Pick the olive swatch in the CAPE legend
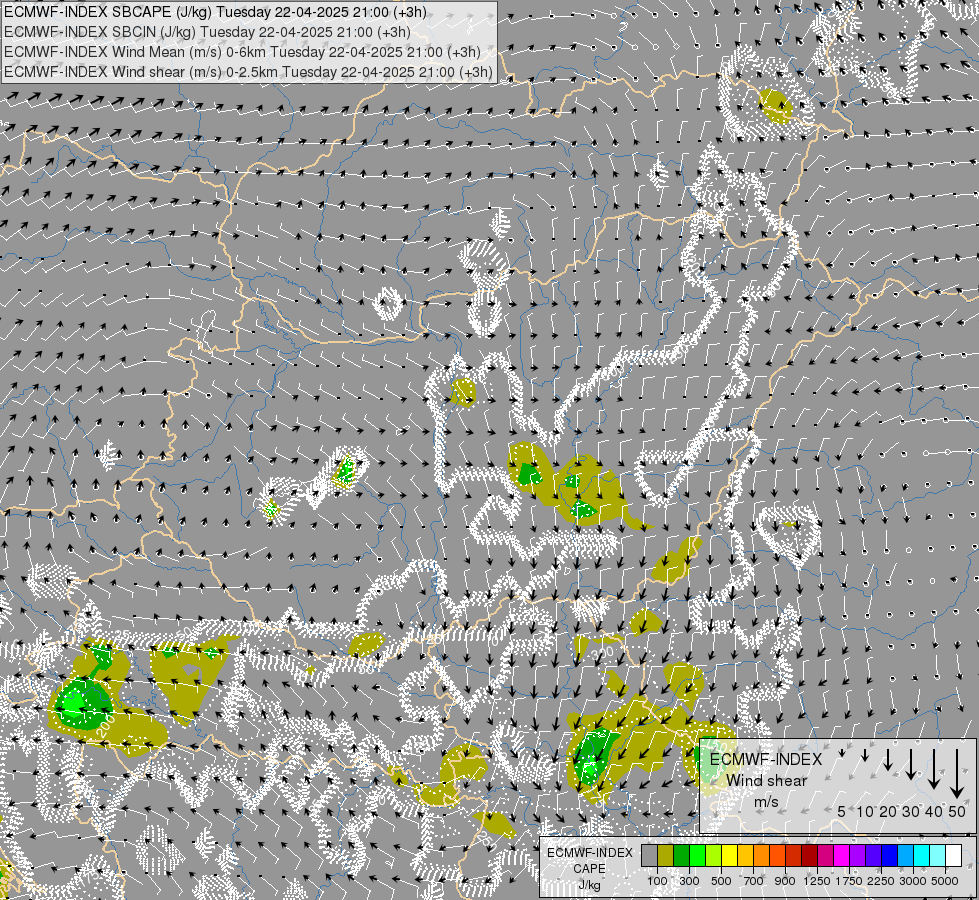Viewport: 979px width, 900px height. (x=666, y=855)
